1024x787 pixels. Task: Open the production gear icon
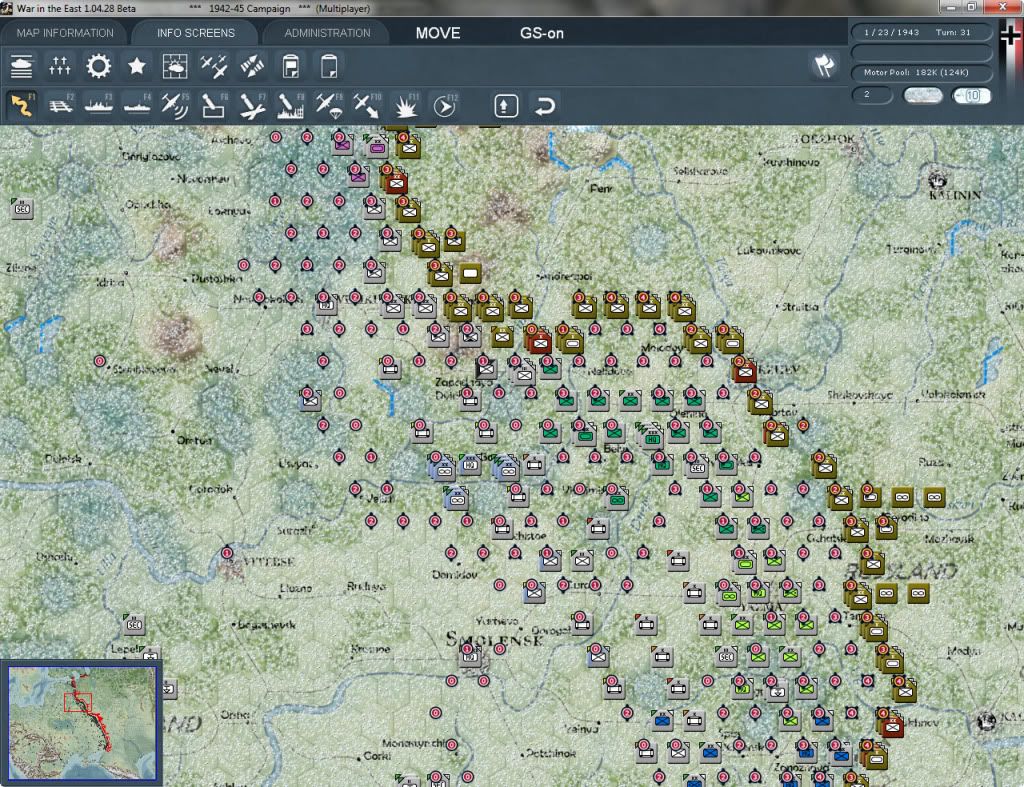99,66
